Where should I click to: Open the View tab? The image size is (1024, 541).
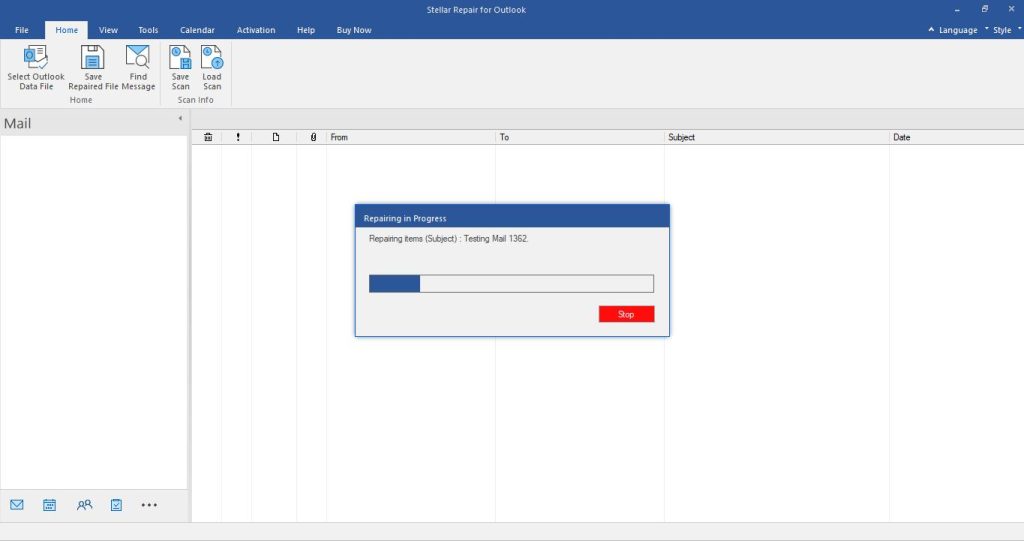(x=108, y=30)
